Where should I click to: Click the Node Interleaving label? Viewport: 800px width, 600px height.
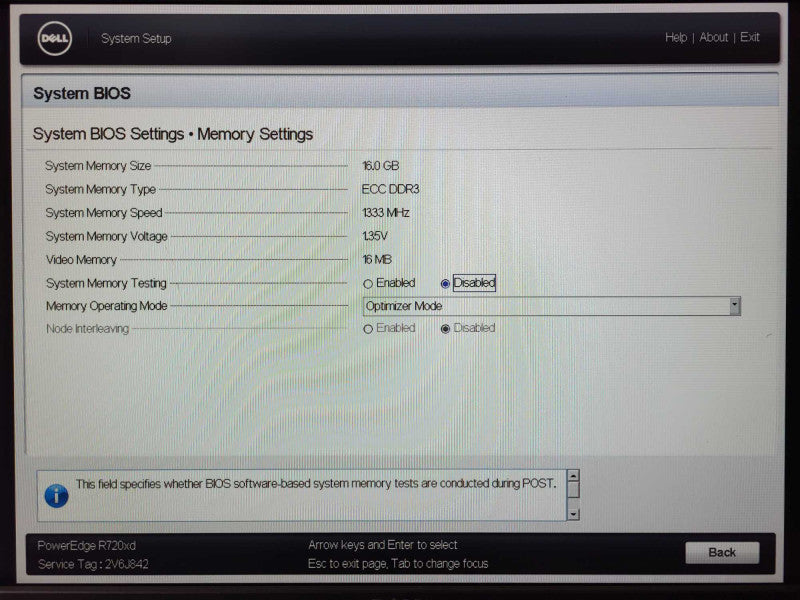point(87,329)
